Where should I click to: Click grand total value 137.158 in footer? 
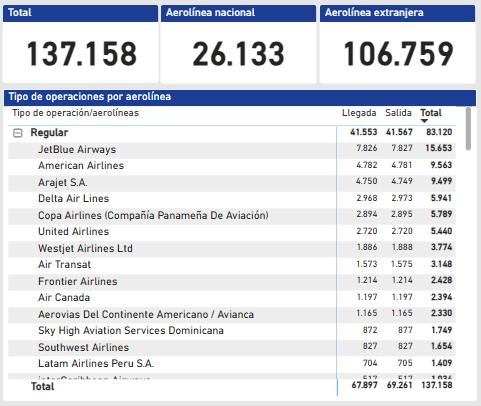point(437,385)
